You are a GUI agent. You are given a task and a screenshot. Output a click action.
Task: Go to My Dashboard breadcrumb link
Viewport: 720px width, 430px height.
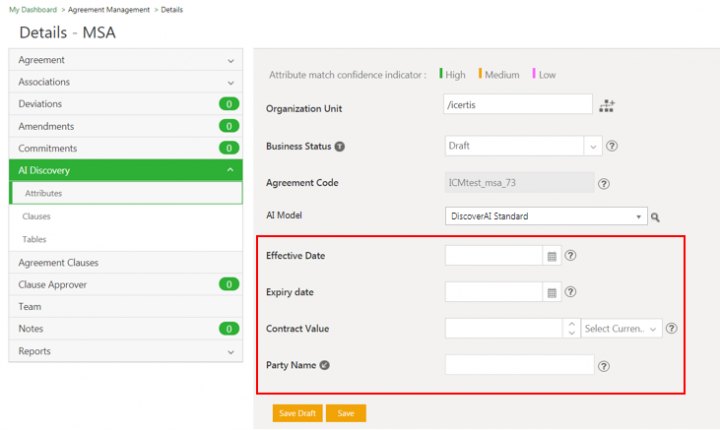(33, 10)
